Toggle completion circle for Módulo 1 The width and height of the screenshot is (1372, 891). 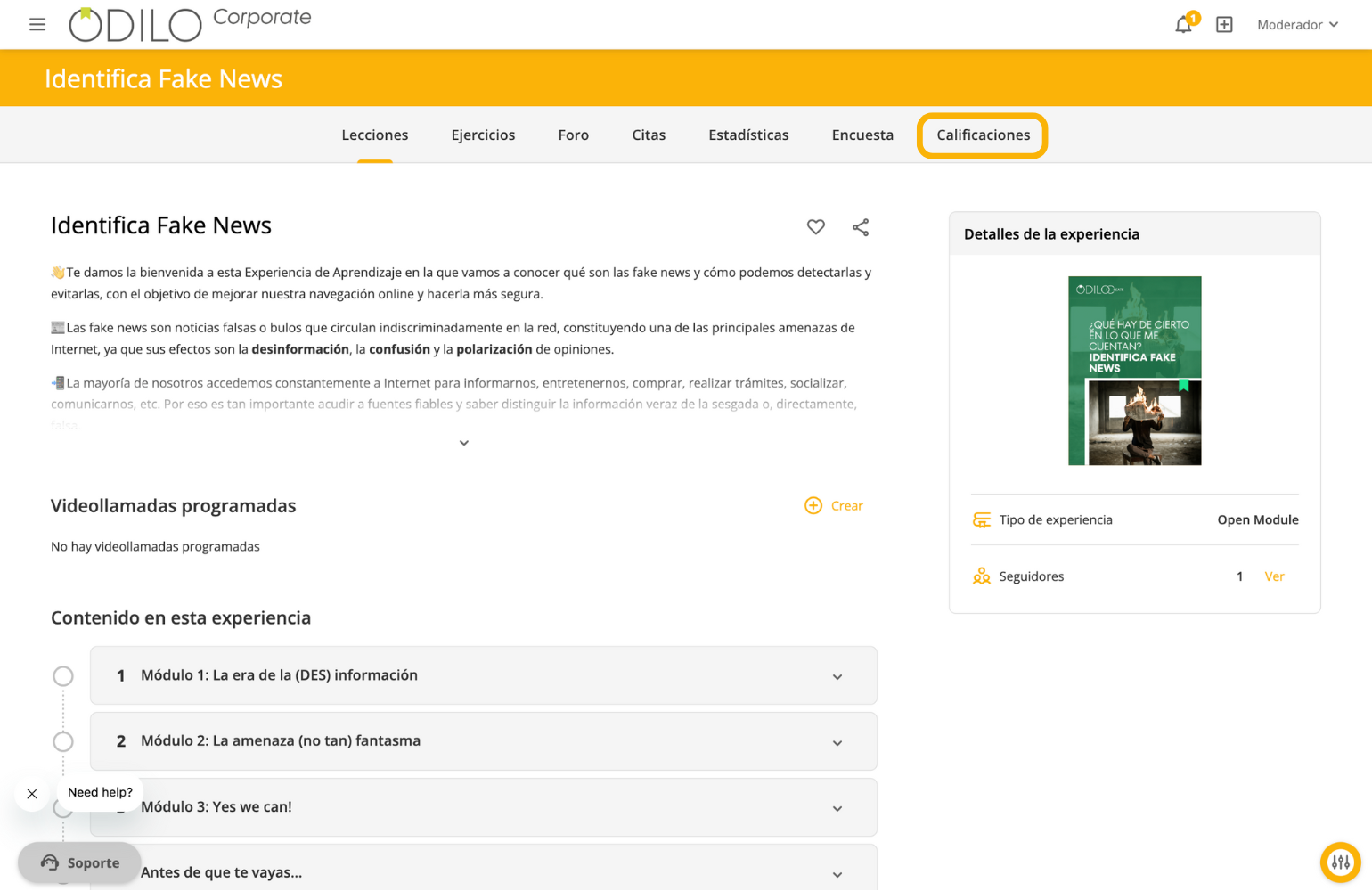coord(63,676)
